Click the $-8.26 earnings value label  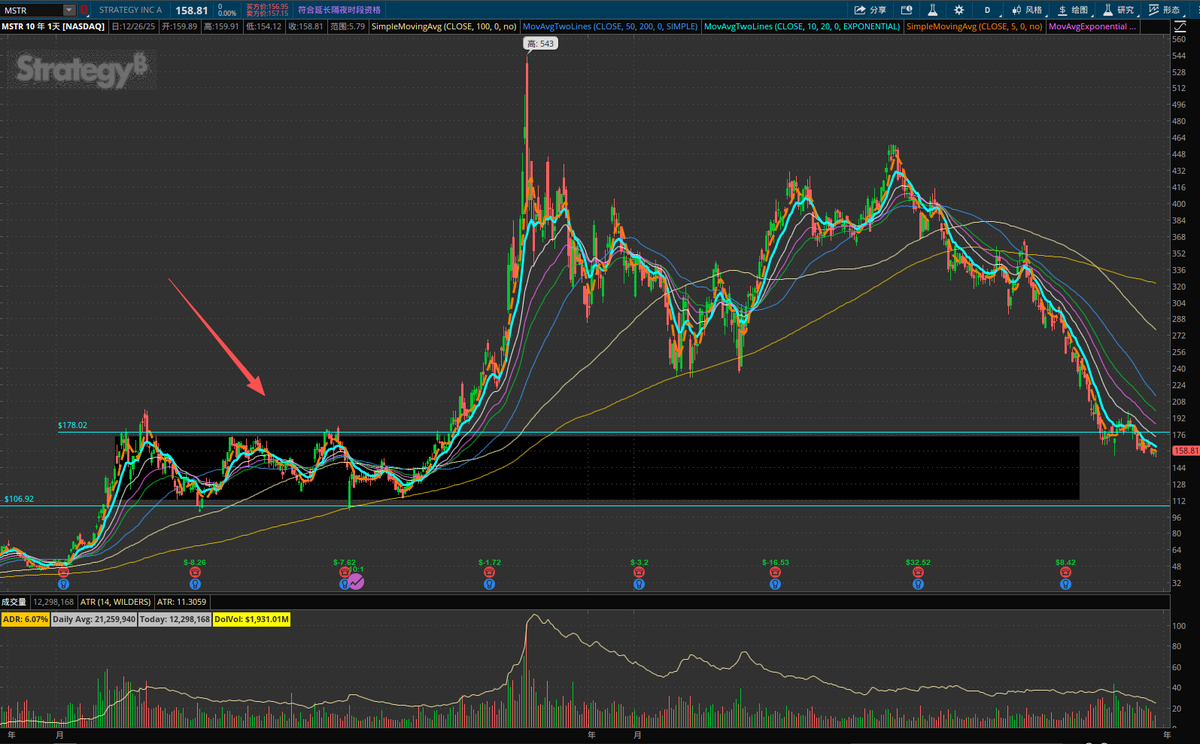(x=195, y=562)
